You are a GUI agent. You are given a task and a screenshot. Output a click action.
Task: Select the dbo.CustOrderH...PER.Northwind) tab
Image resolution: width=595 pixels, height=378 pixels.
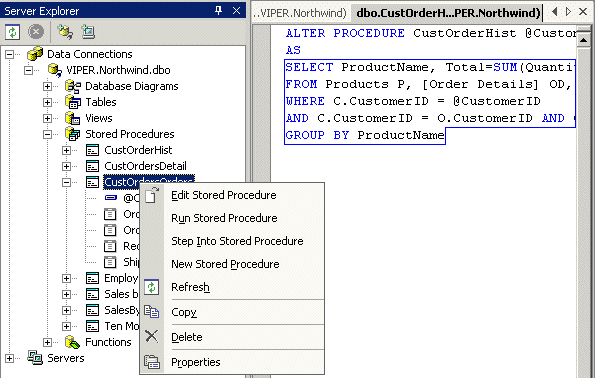click(x=448, y=13)
